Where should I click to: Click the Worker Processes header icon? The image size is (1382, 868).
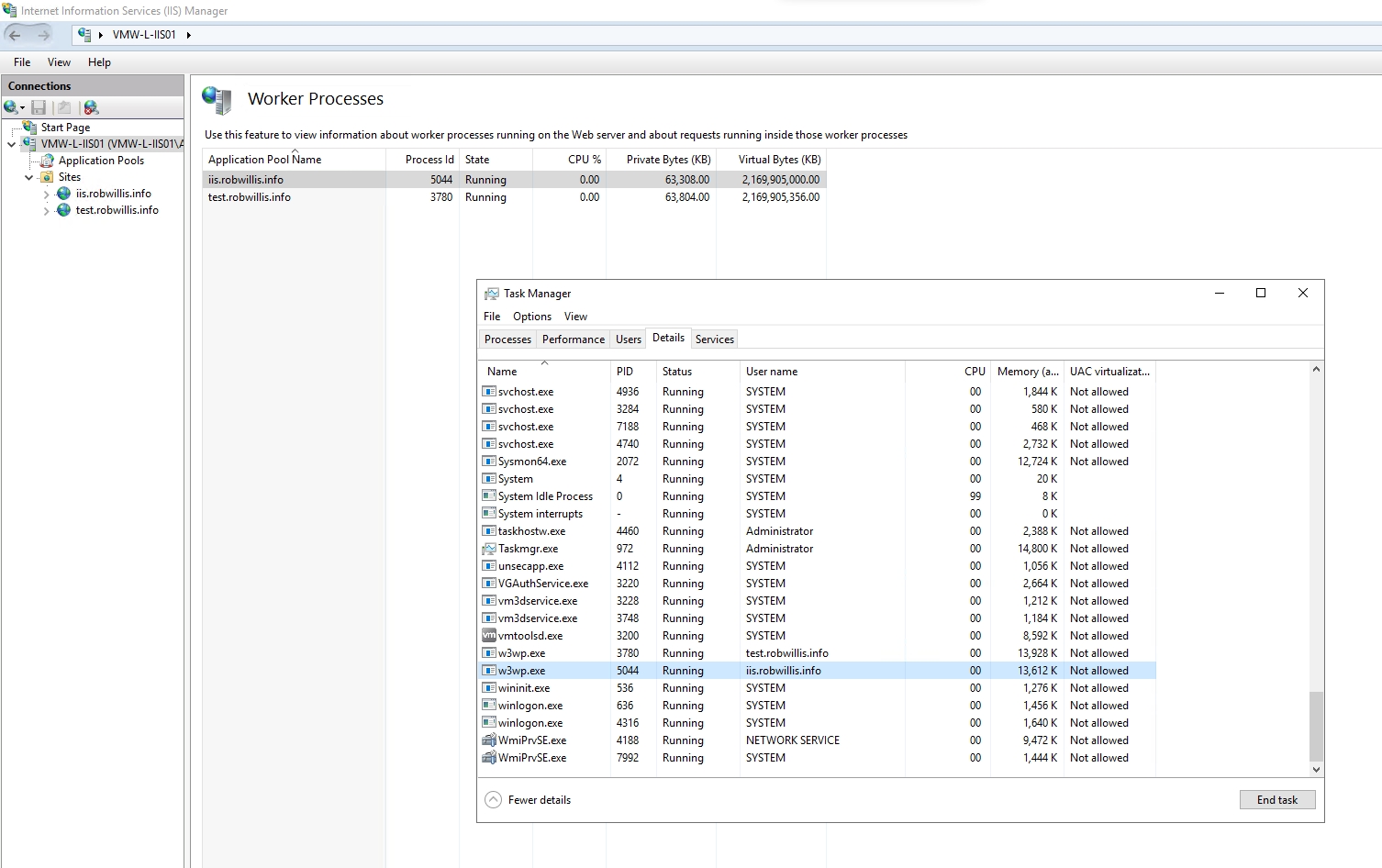click(217, 99)
